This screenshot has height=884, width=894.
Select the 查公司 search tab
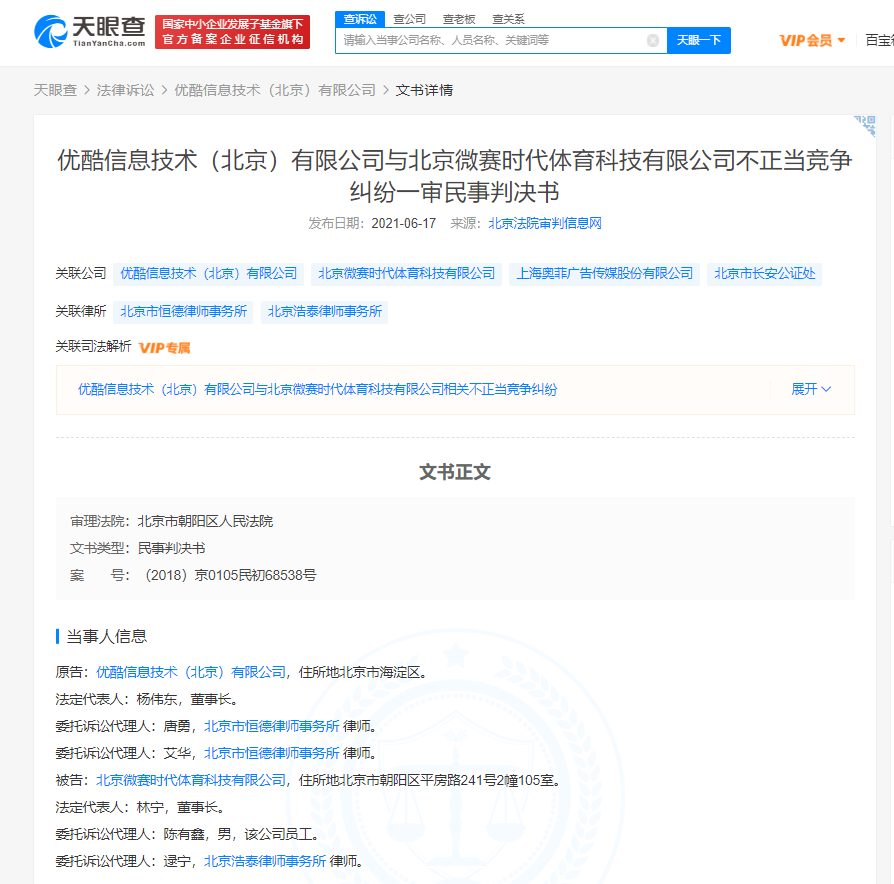[x=409, y=19]
